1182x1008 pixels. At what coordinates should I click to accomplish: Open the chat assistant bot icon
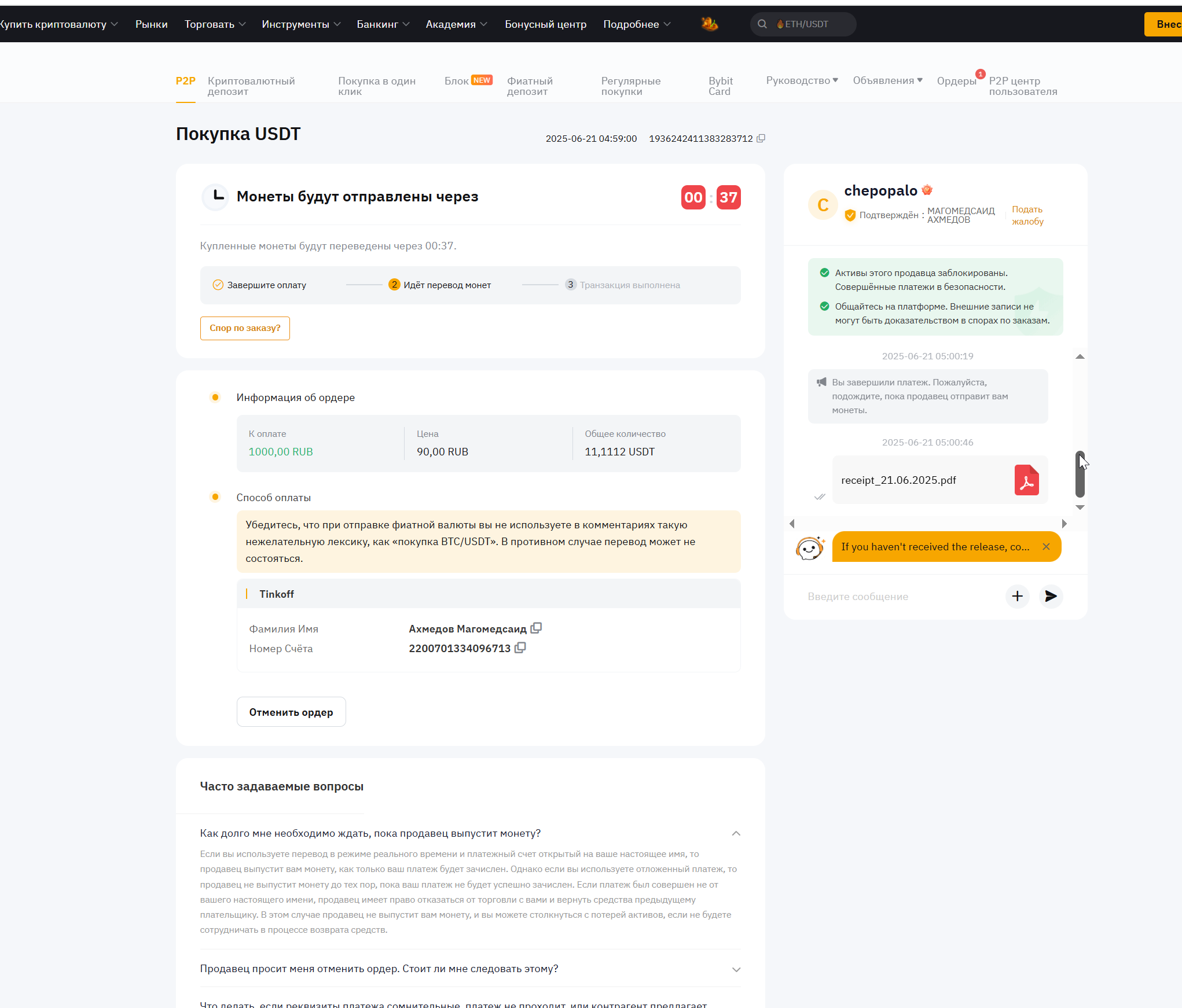point(810,547)
